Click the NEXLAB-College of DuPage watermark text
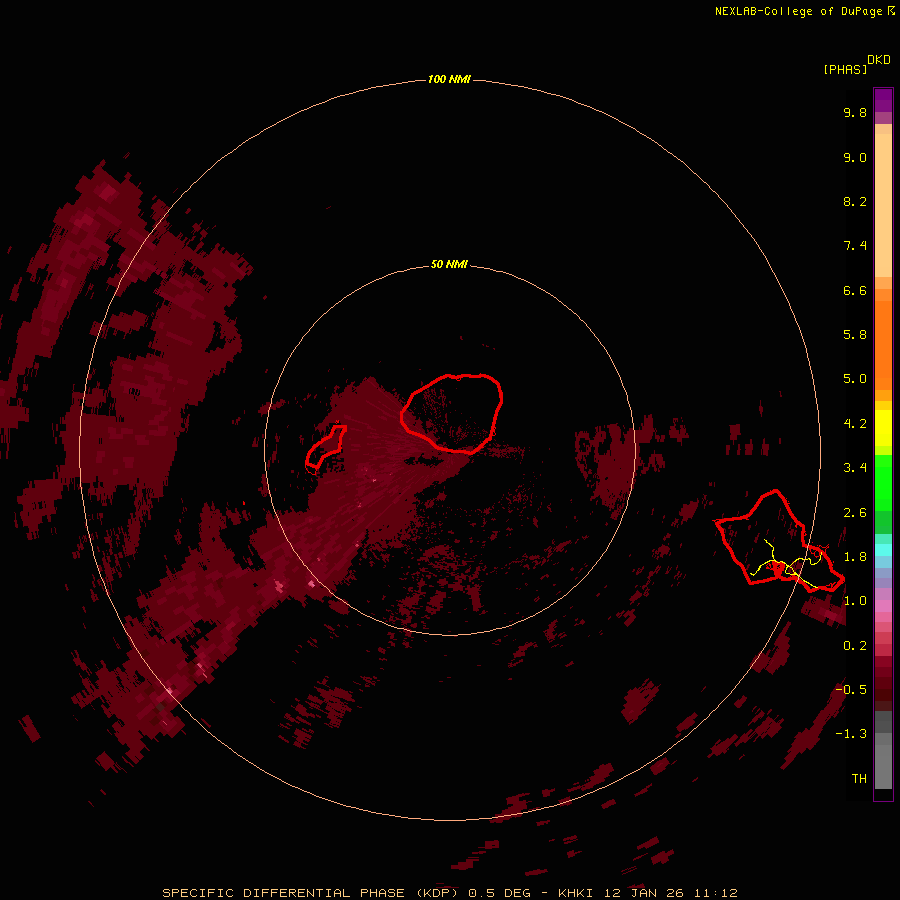This screenshot has width=900, height=900. click(x=804, y=11)
